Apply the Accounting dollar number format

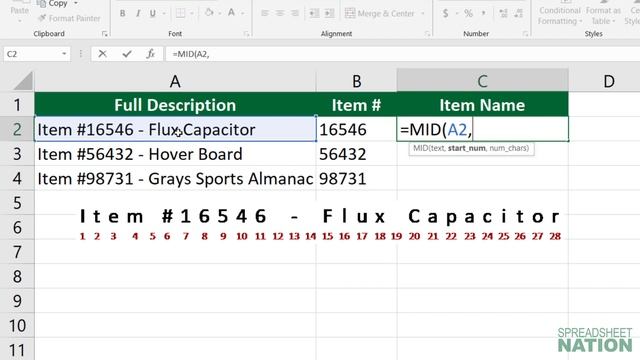(446, 13)
